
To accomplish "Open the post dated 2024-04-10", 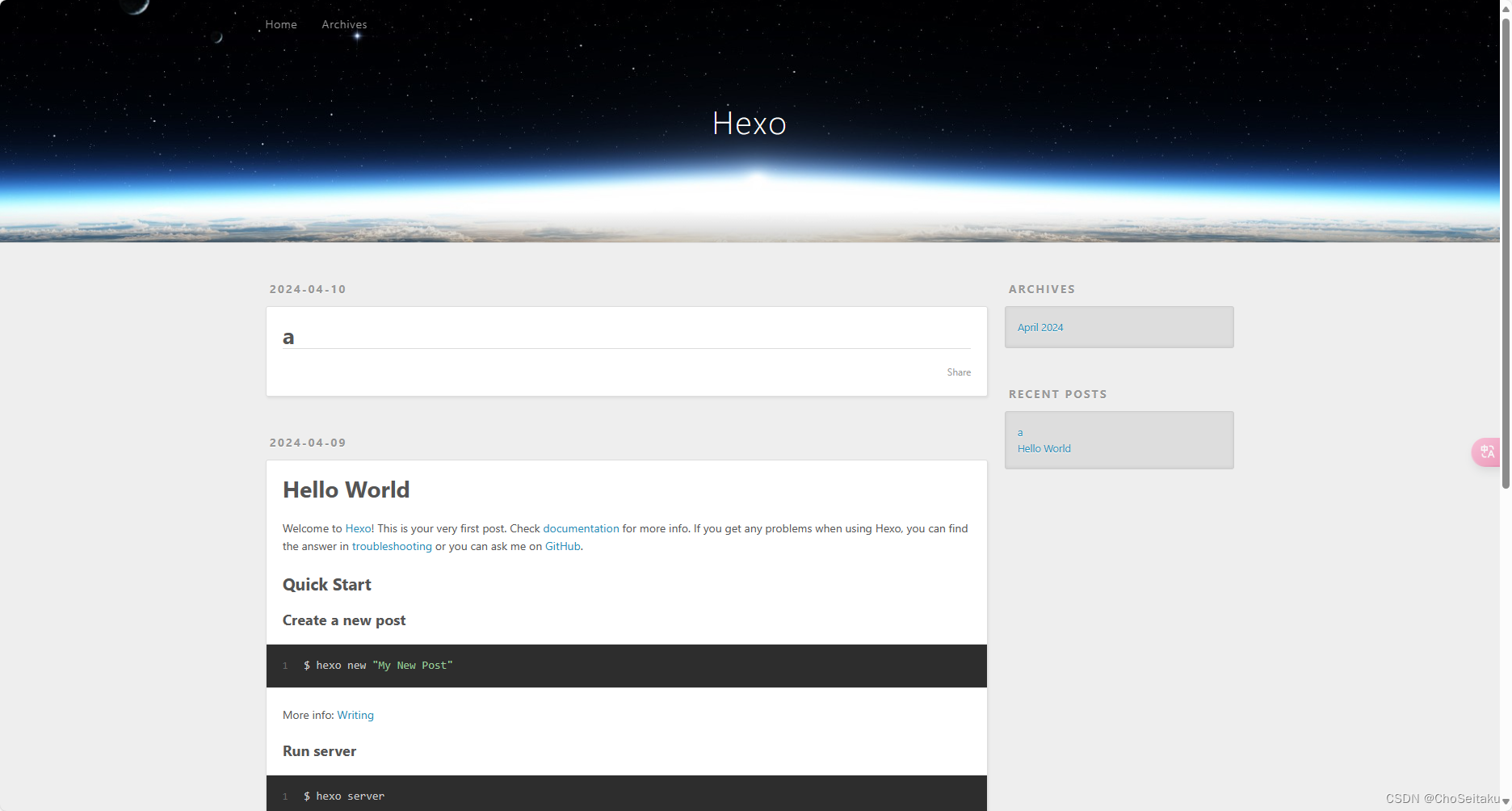I will point(308,289).
